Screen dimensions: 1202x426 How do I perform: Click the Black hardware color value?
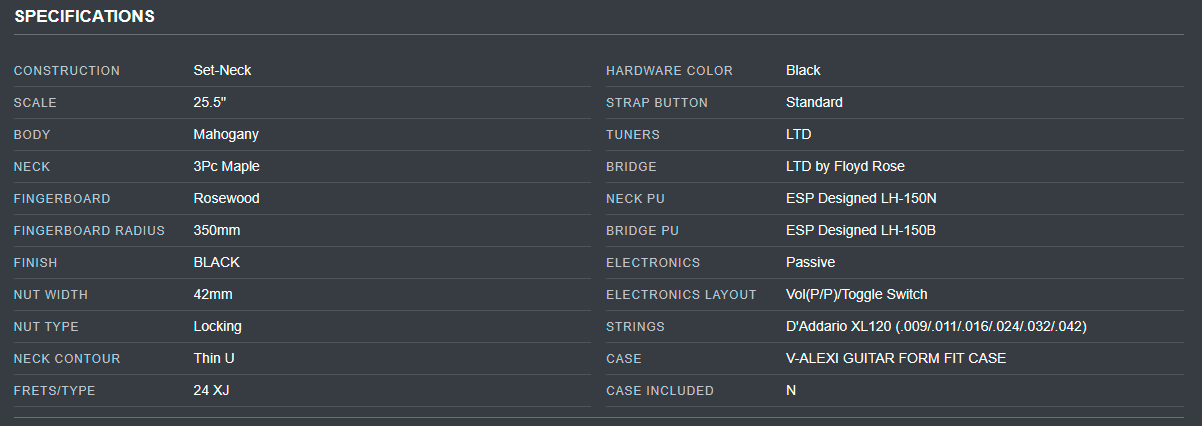tap(803, 70)
